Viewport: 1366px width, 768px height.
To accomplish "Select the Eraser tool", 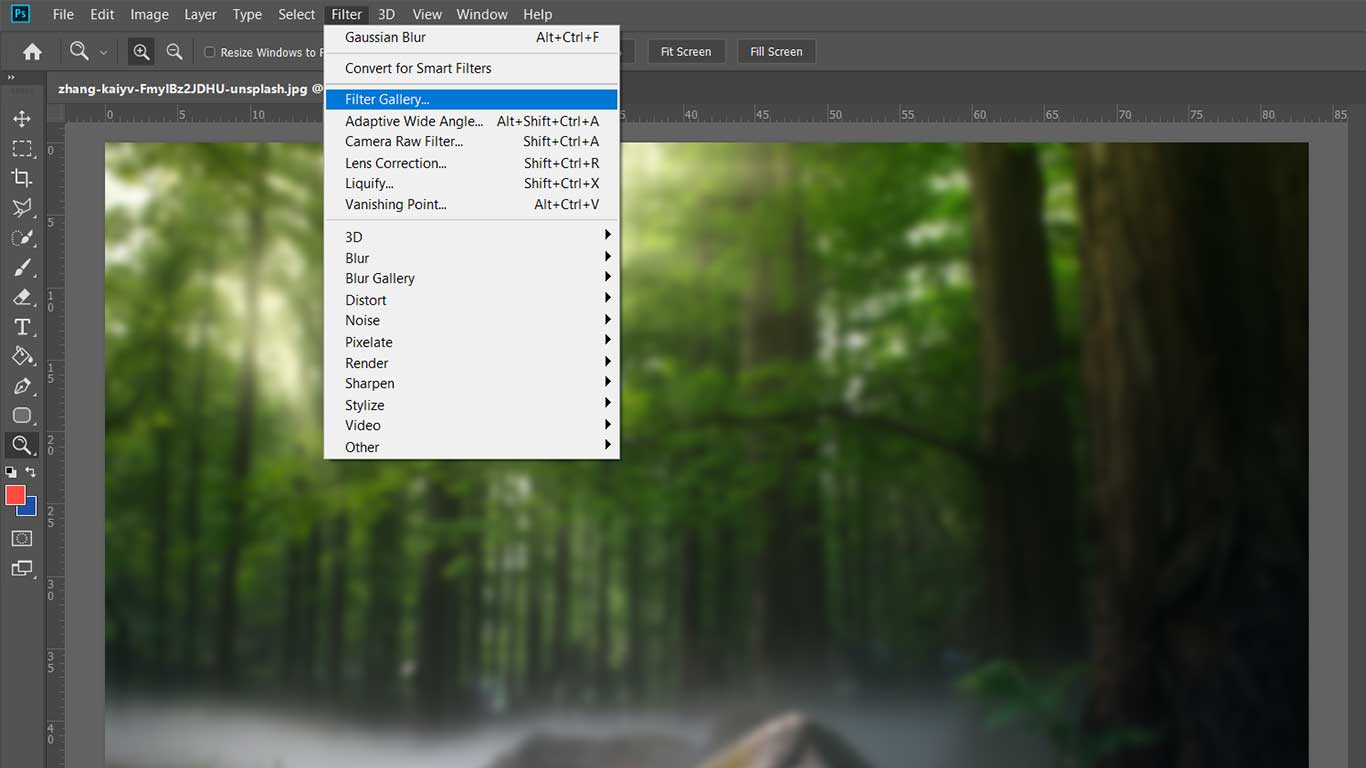I will (x=21, y=297).
